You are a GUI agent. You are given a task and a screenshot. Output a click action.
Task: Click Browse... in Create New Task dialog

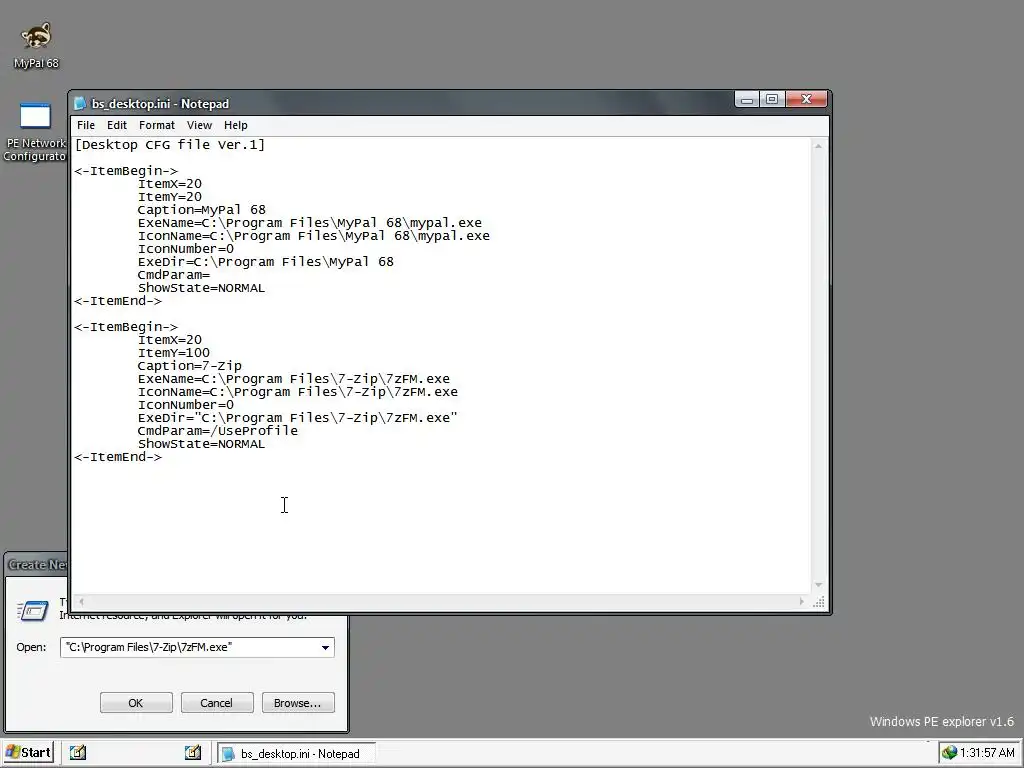point(298,703)
